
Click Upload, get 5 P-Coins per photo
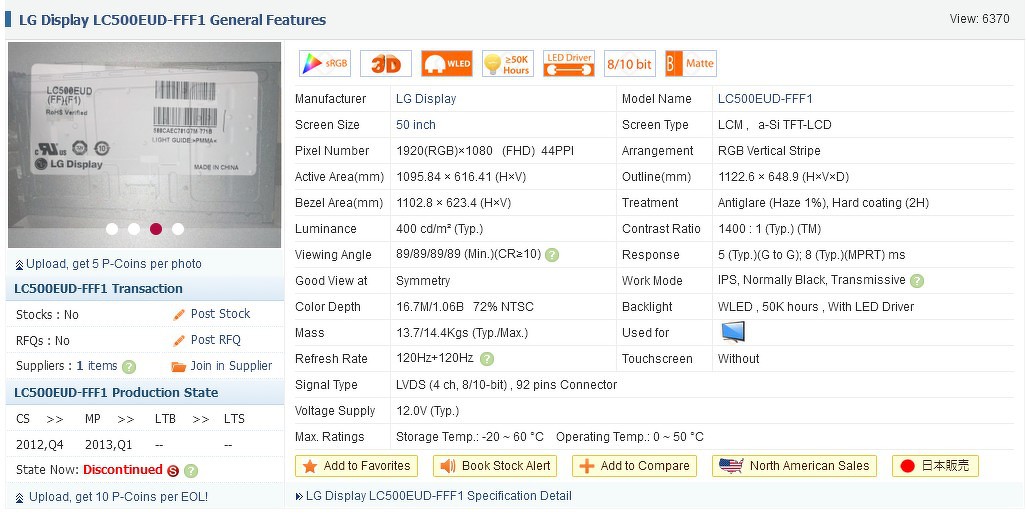pyautogui.click(x=114, y=264)
